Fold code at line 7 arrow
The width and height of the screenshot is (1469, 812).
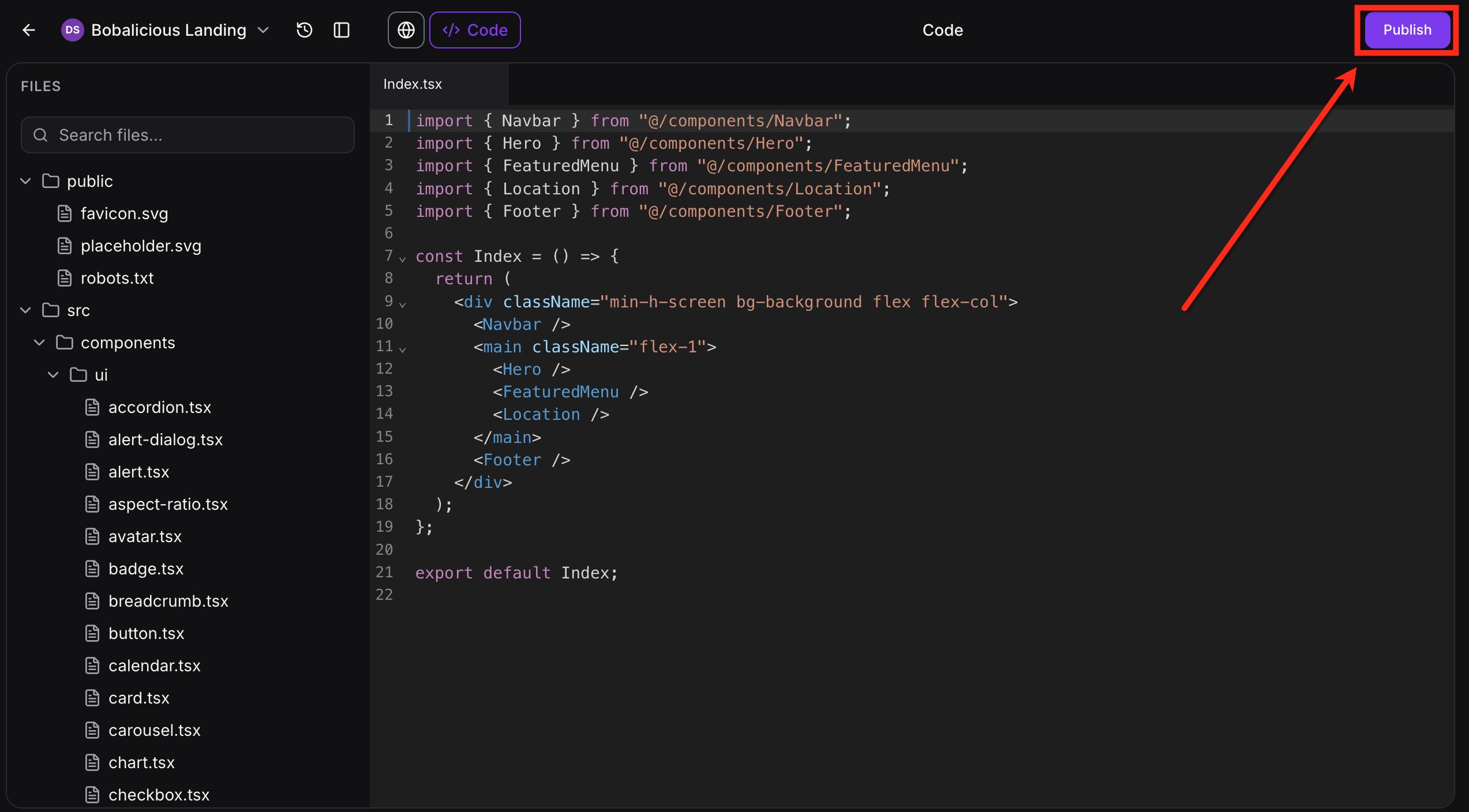[403, 259]
